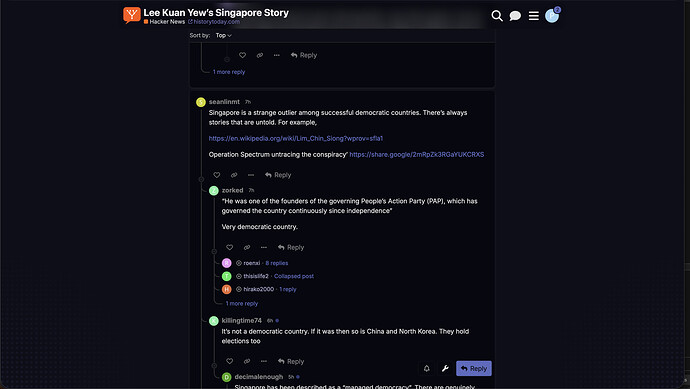Open more actions on seanlinmt's post
The image size is (690, 389).
[251, 175]
